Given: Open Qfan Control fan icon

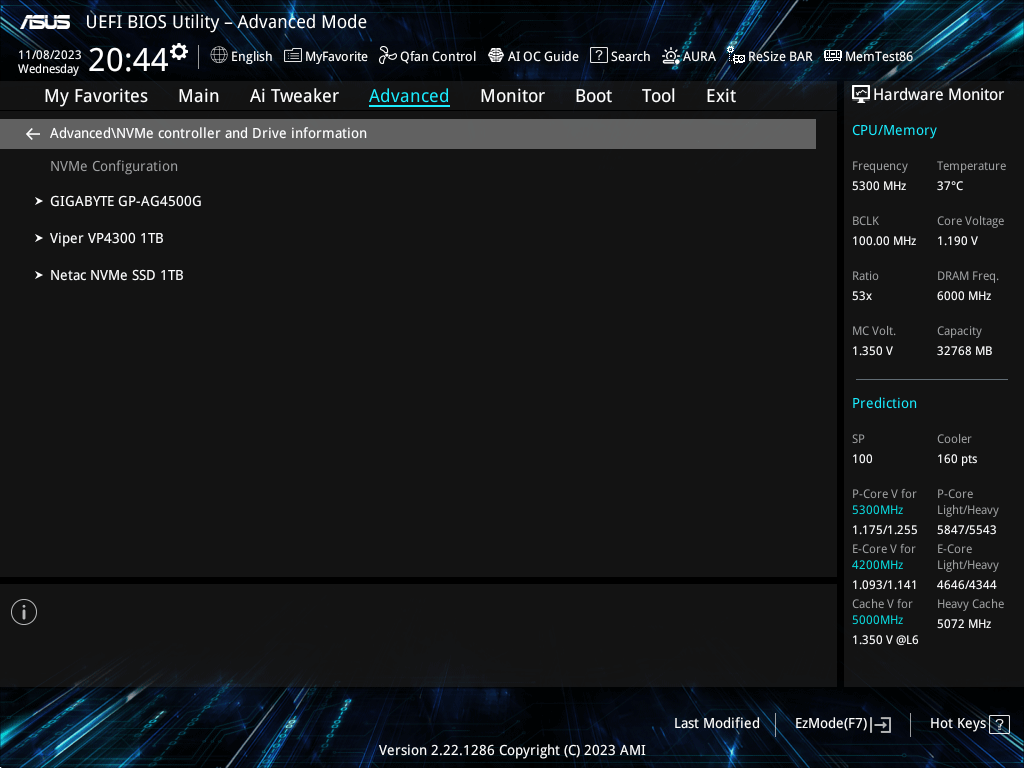Looking at the screenshot, I should click(388, 56).
